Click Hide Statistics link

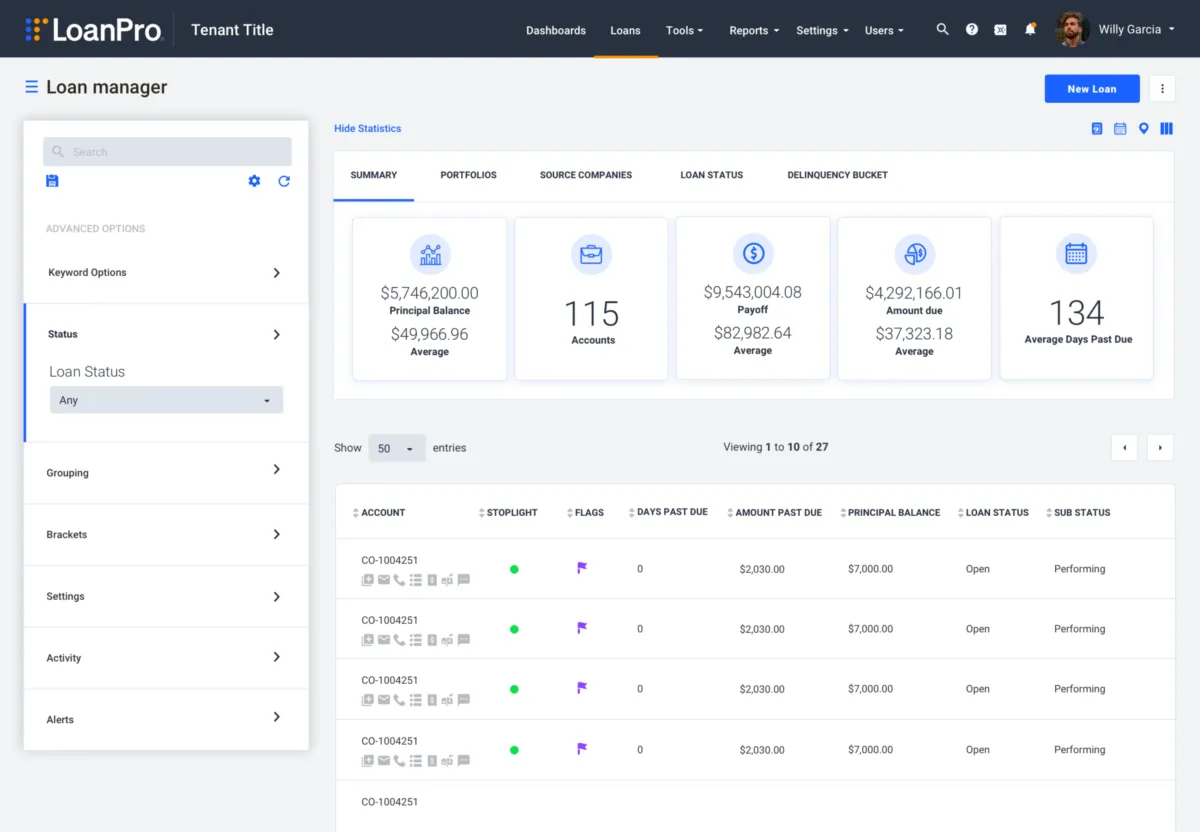(x=367, y=129)
